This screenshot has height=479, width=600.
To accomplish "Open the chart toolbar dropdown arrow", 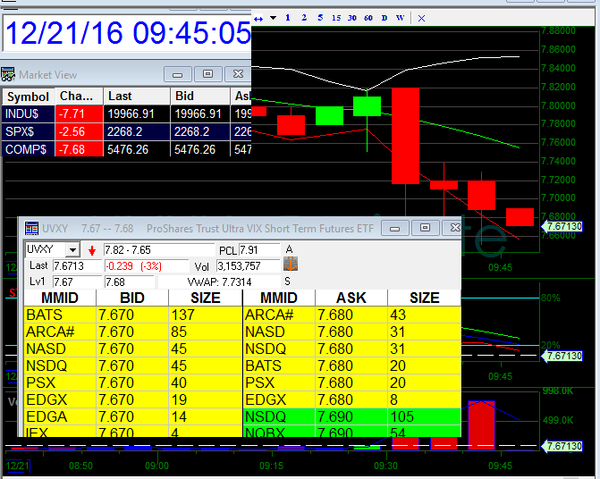I will 273,17.
